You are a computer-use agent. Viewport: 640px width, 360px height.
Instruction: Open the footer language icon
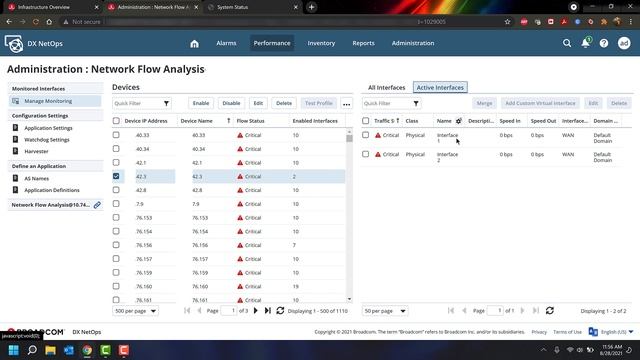click(593, 332)
